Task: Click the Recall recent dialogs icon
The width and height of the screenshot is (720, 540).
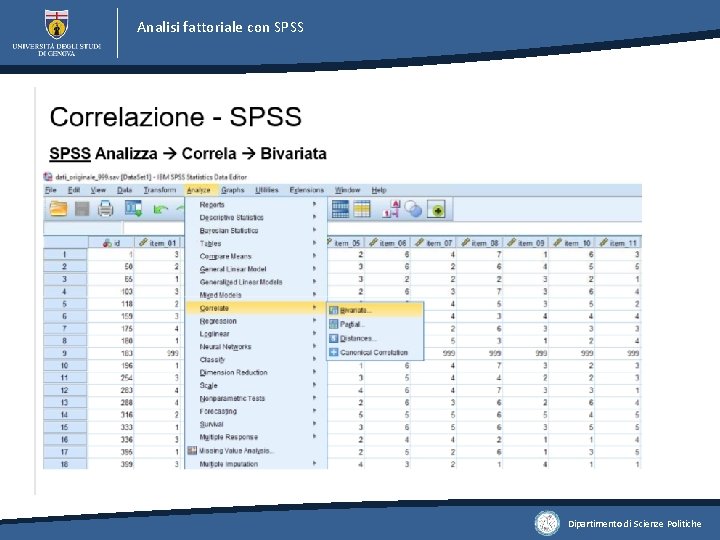Action: point(134,209)
